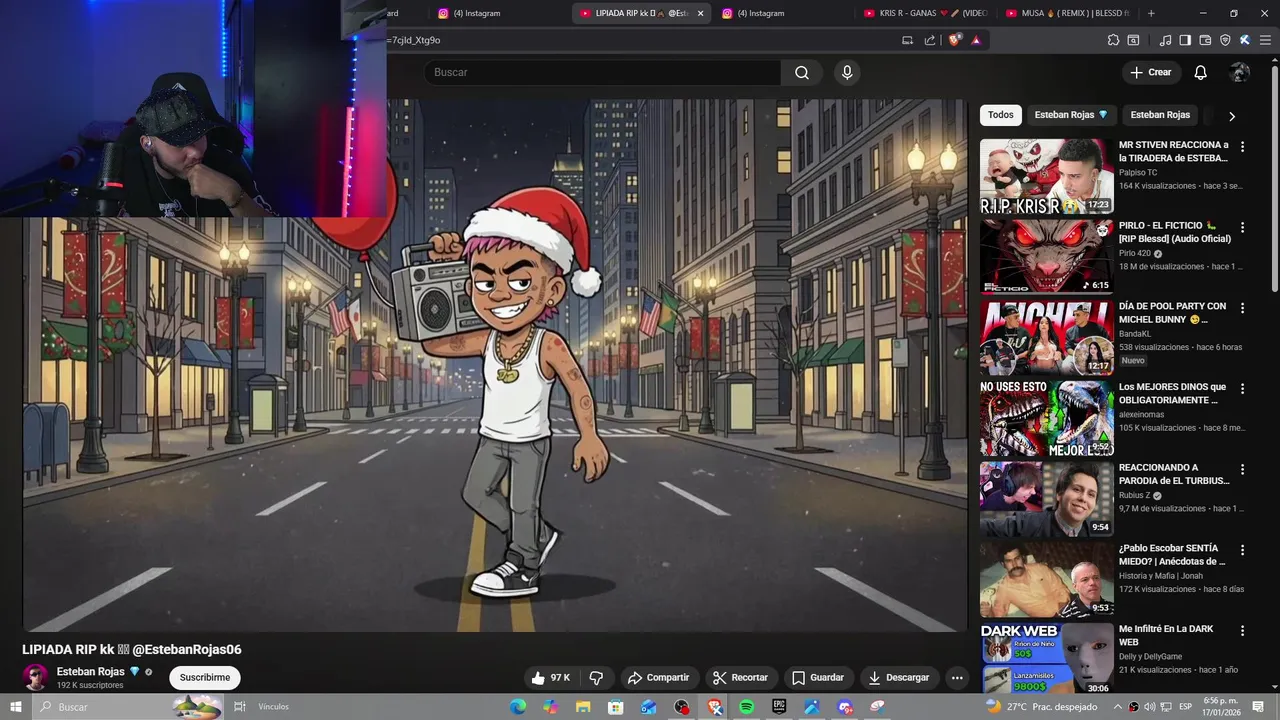Select second Esteban Rojas filter chip
The height and width of the screenshot is (720, 1280).
pos(1160,115)
